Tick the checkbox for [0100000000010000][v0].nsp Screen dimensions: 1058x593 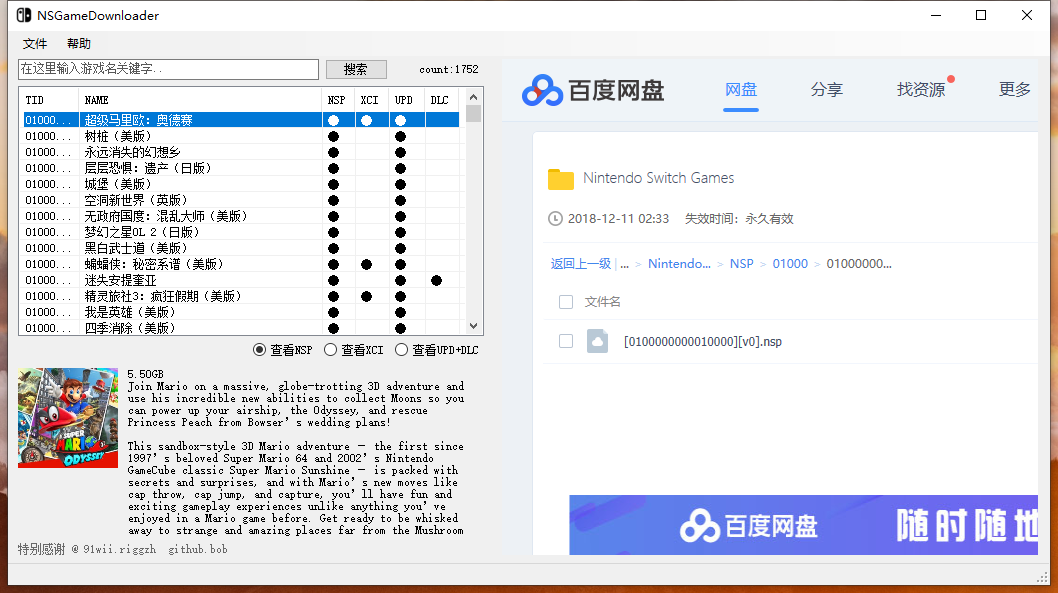click(566, 341)
